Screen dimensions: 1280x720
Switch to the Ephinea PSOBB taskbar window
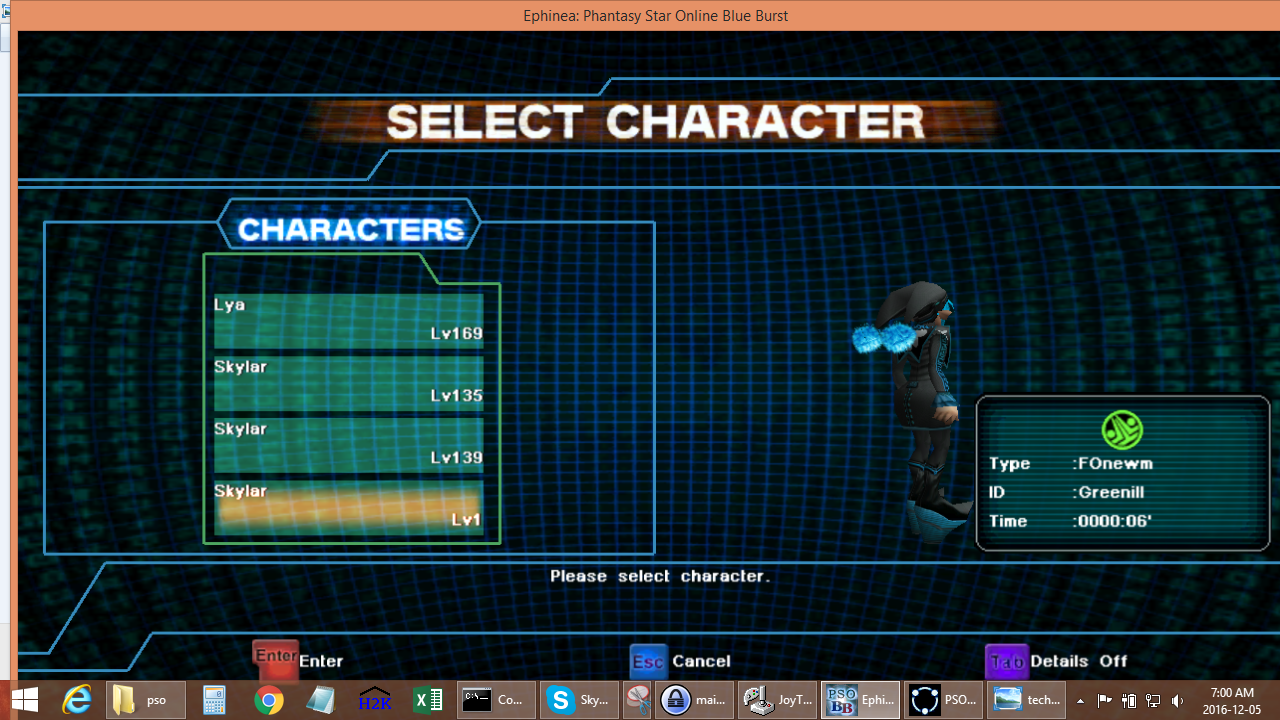point(860,700)
